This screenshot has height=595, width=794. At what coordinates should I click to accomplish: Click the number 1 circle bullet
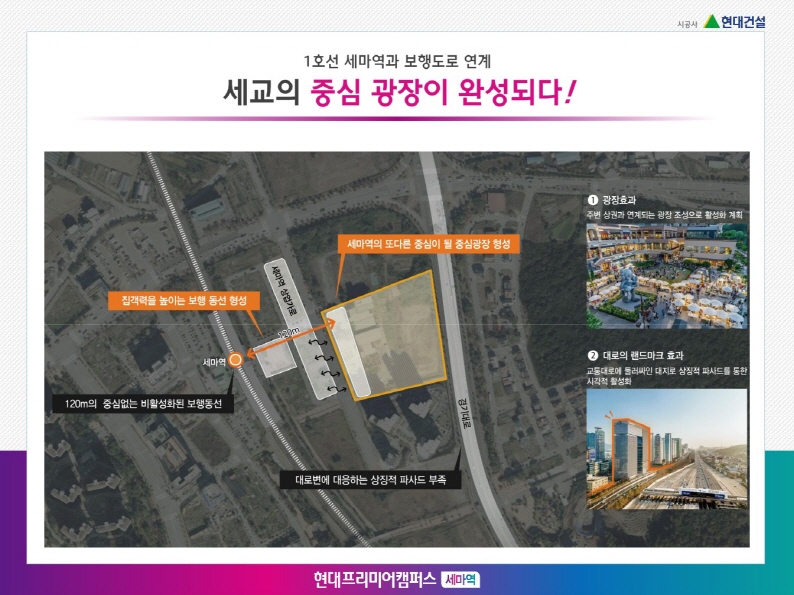[592, 200]
